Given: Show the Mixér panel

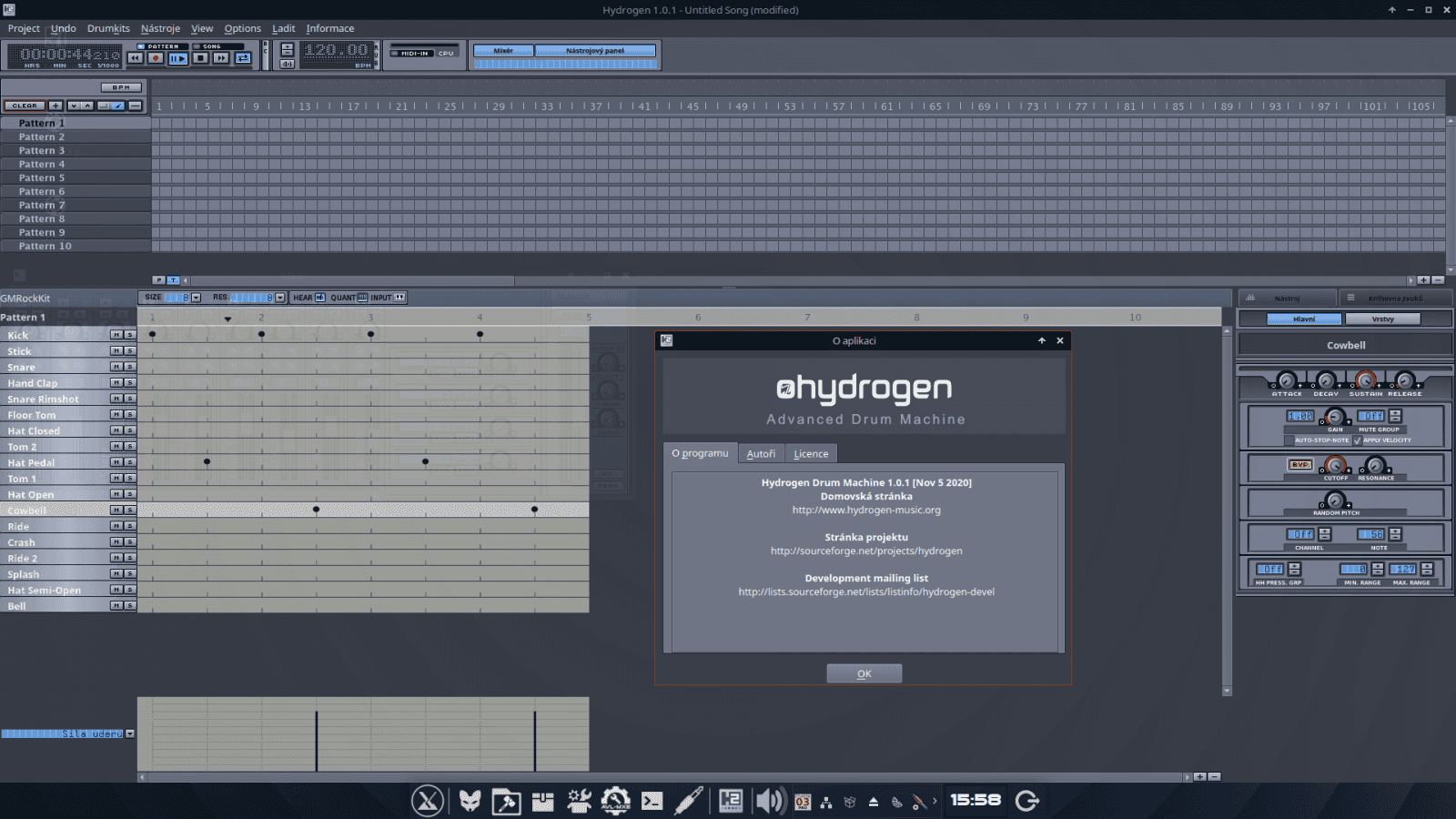Looking at the screenshot, I should (503, 51).
